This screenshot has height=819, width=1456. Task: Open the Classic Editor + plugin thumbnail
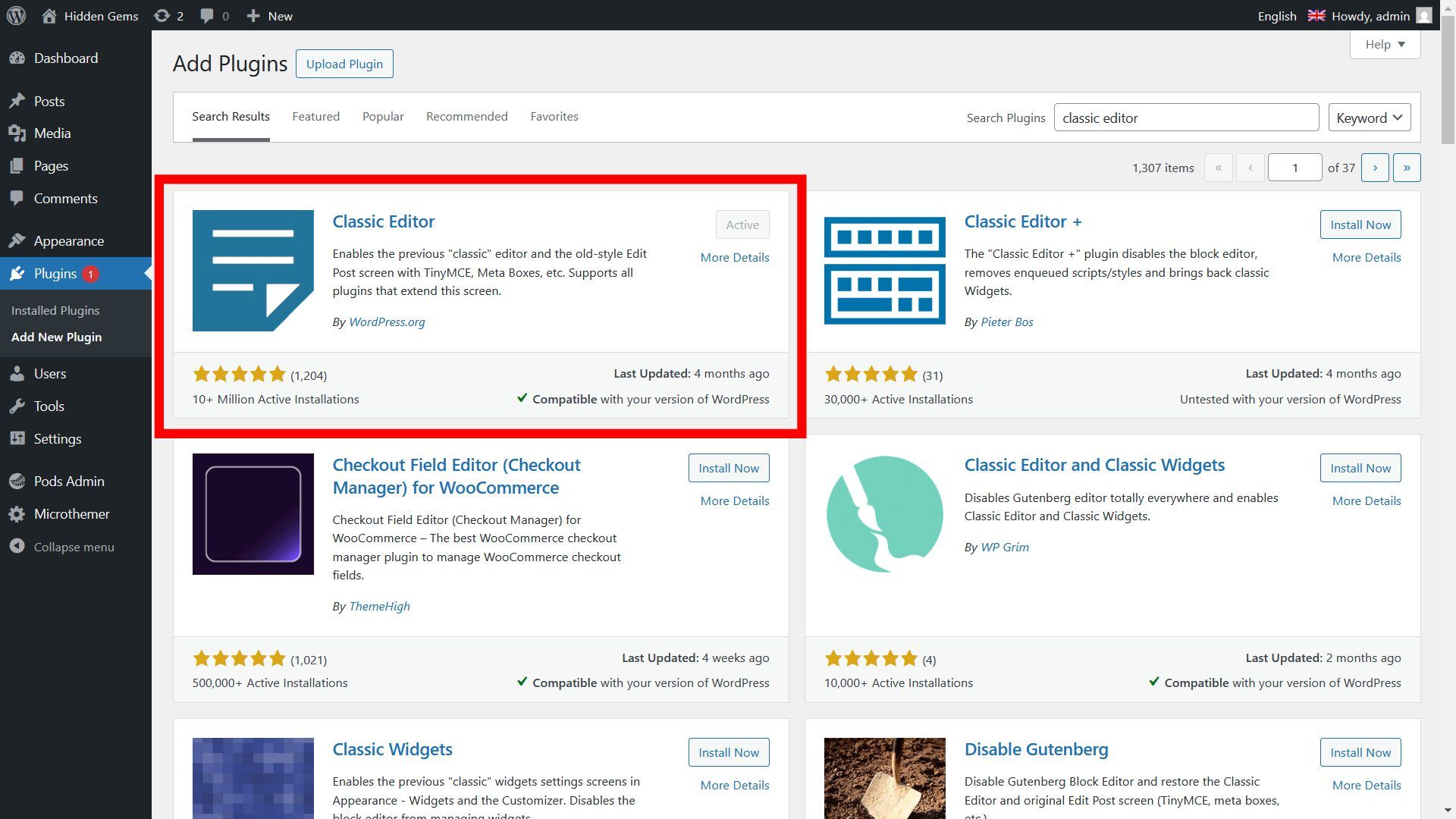pos(884,271)
